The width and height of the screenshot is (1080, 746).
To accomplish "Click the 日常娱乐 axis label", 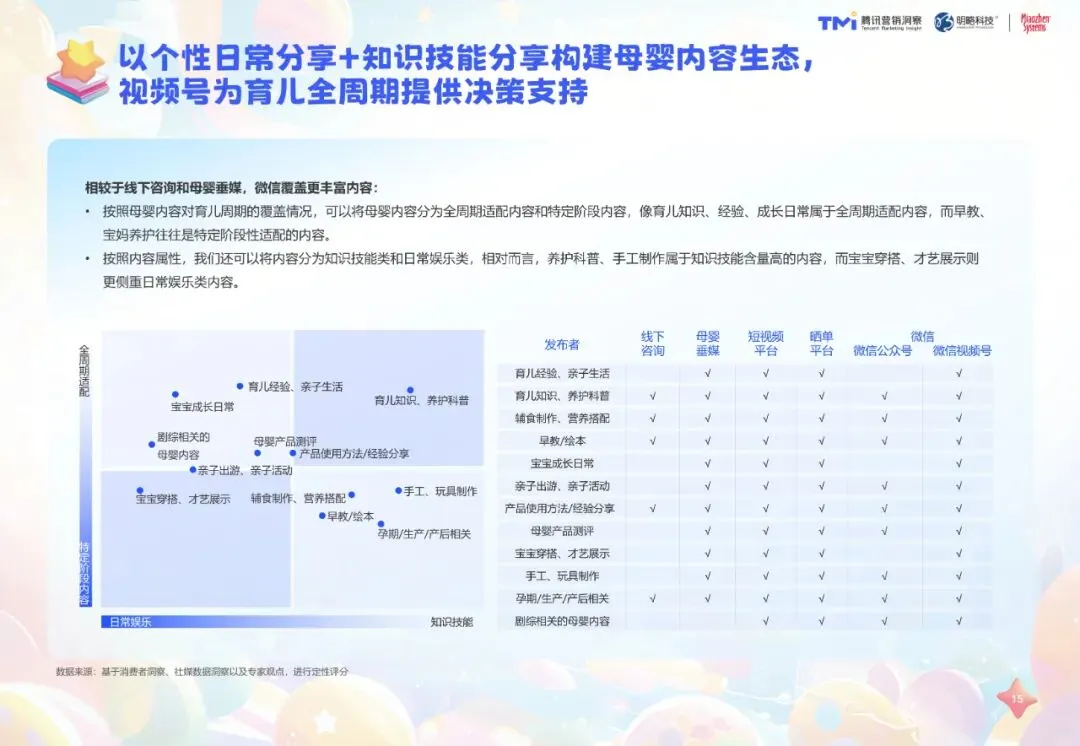I will click(x=130, y=622).
